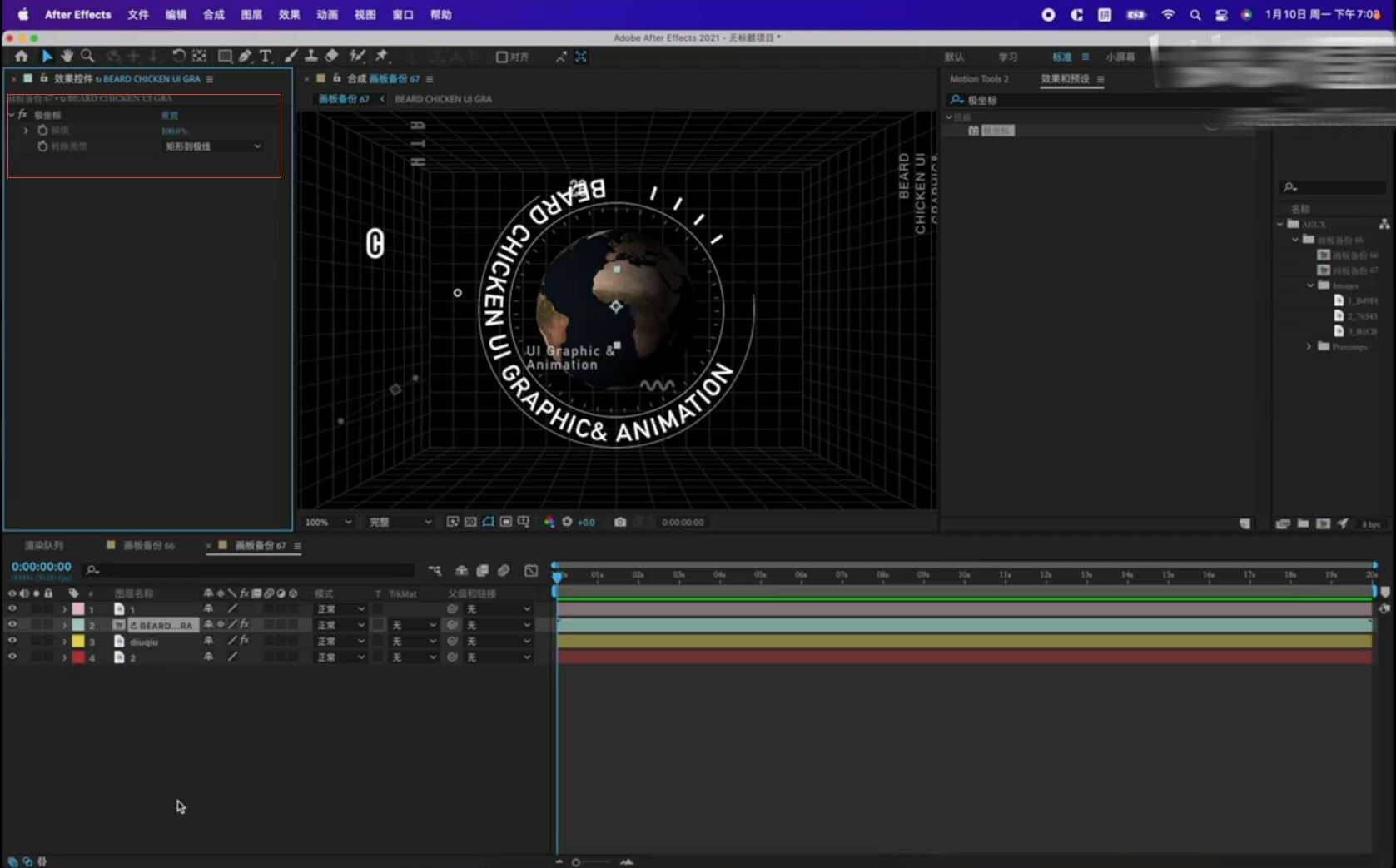Open blend mode dropdown for layer 1
This screenshot has height=868, width=1396.
coord(340,609)
